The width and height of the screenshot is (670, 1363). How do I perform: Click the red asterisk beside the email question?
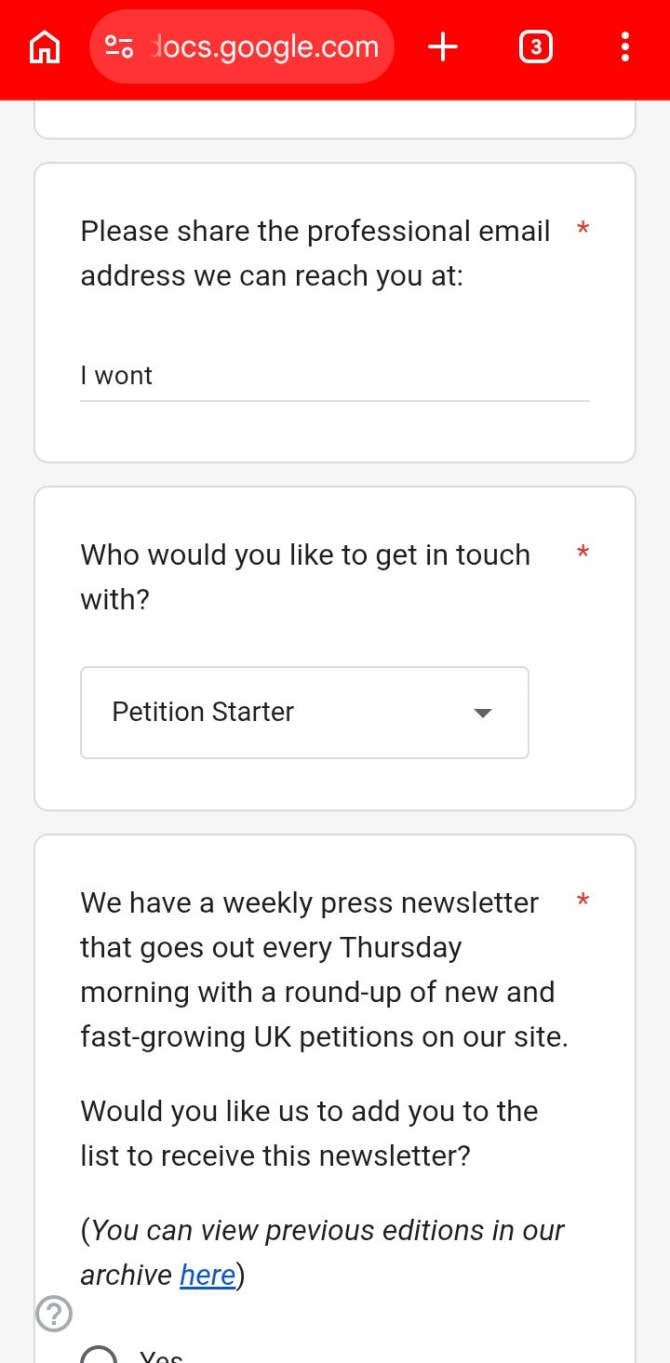click(583, 230)
